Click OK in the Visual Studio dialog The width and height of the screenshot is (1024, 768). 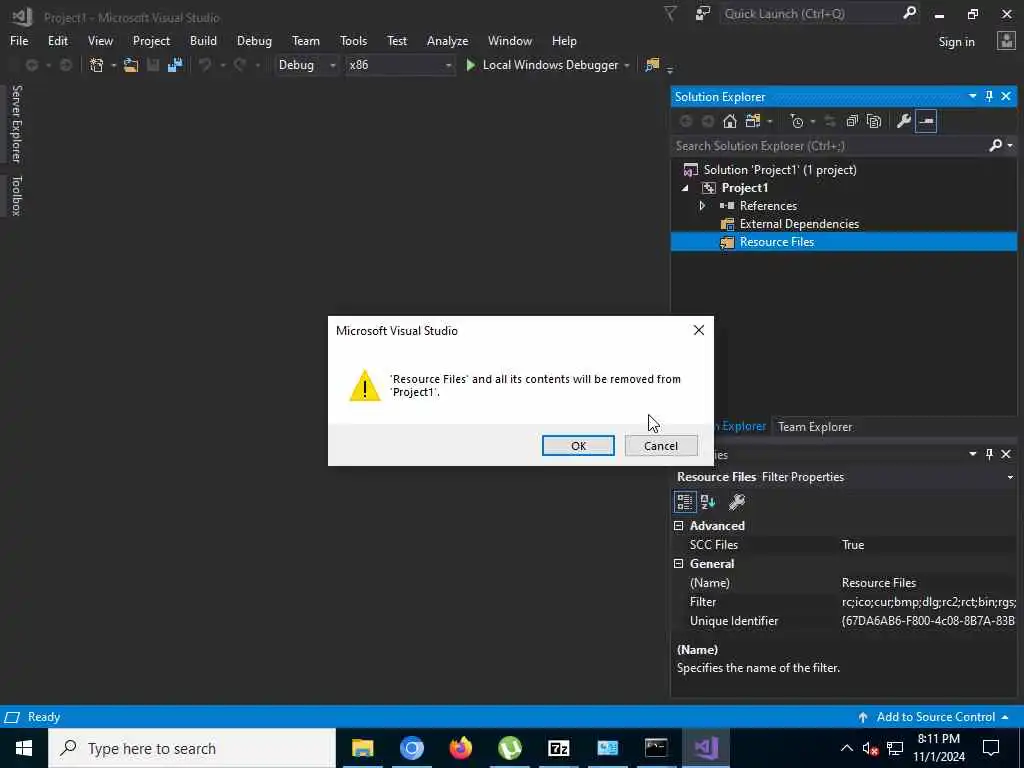578,445
